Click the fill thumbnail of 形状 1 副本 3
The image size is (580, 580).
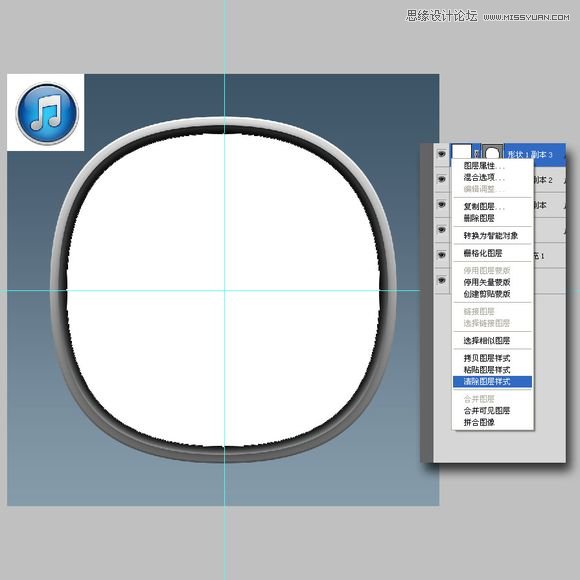[461, 152]
